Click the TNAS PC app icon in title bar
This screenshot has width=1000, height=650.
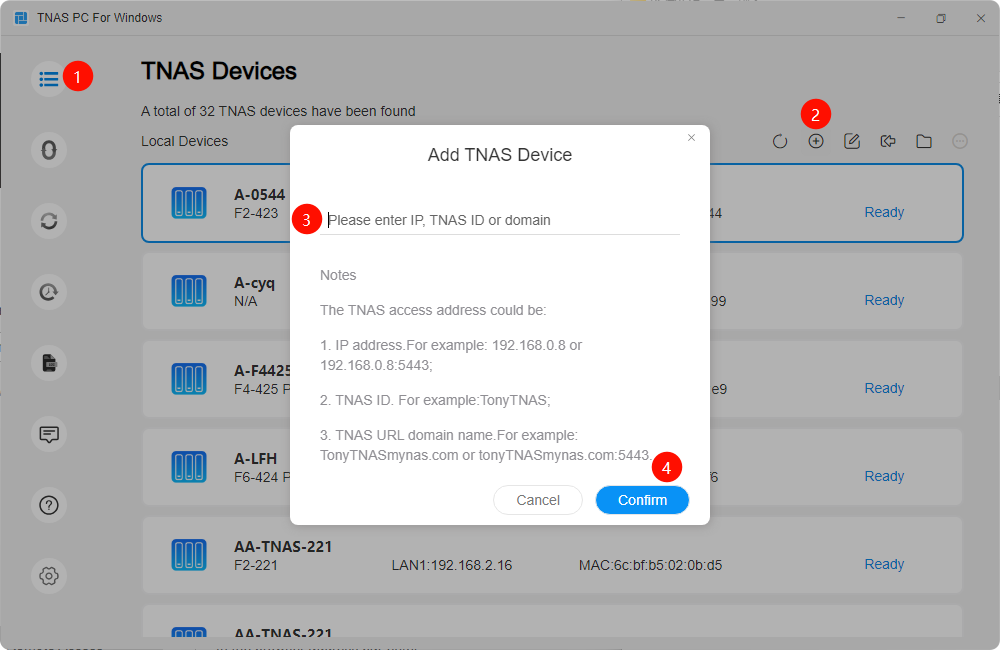(21, 18)
